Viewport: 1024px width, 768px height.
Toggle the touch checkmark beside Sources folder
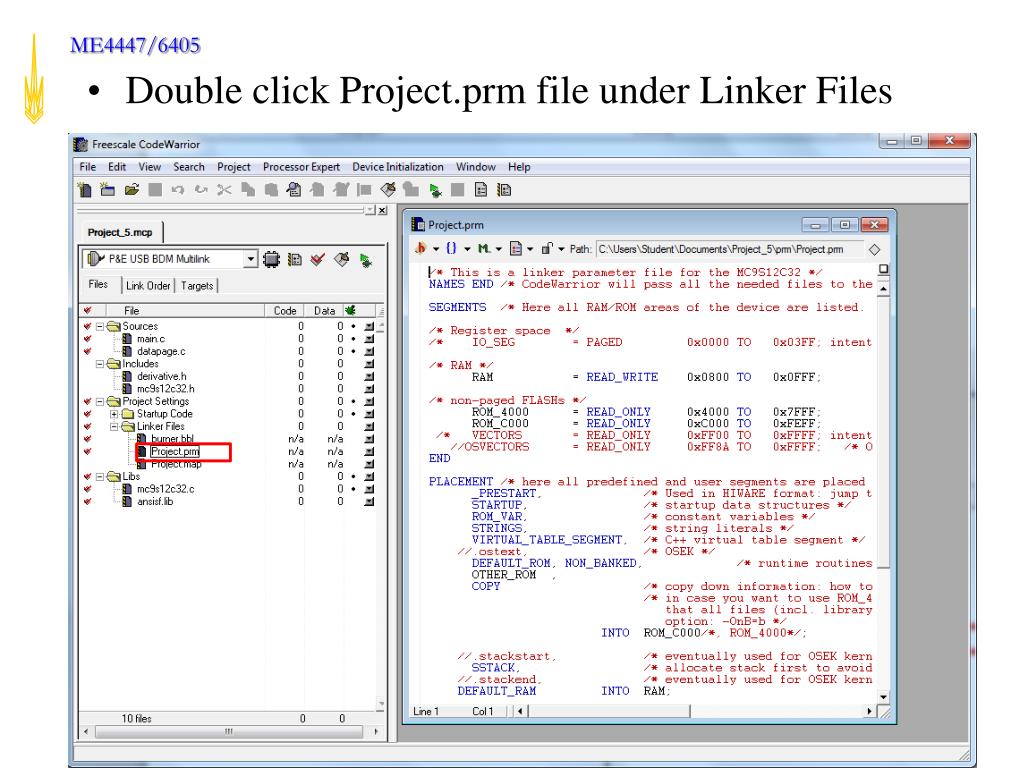(88, 326)
